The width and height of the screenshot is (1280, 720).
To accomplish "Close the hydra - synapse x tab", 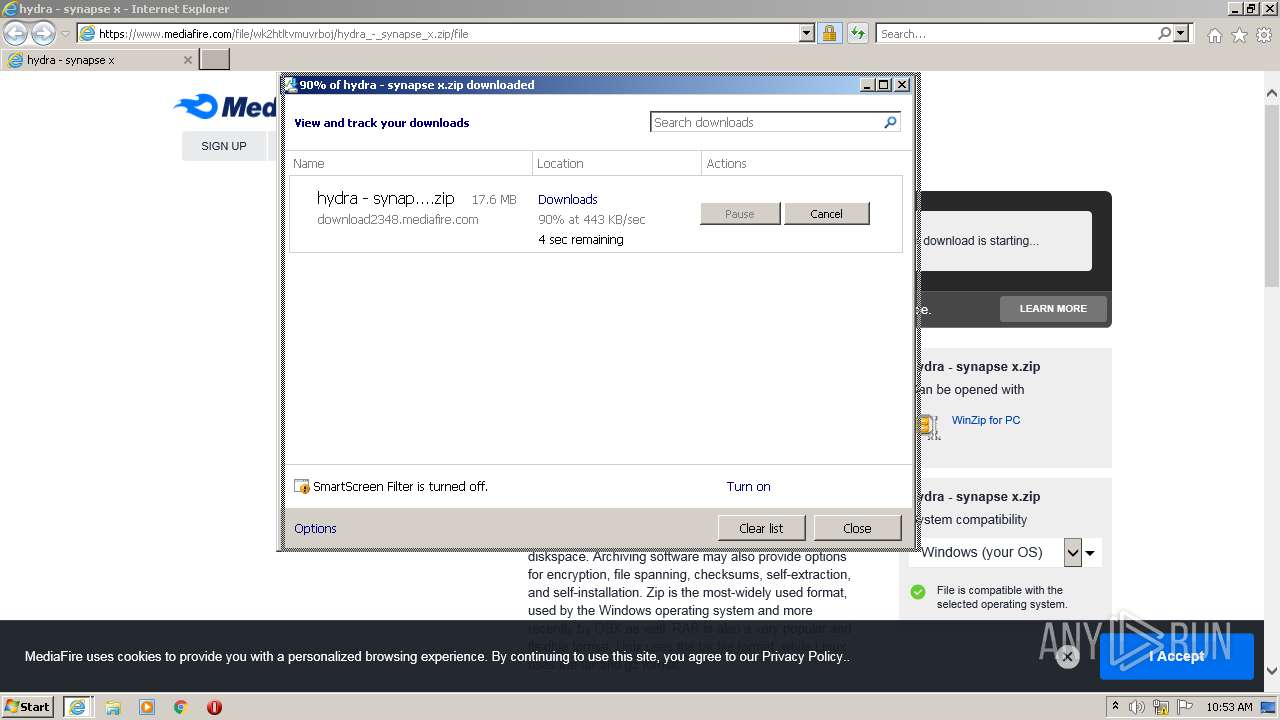I will (187, 60).
